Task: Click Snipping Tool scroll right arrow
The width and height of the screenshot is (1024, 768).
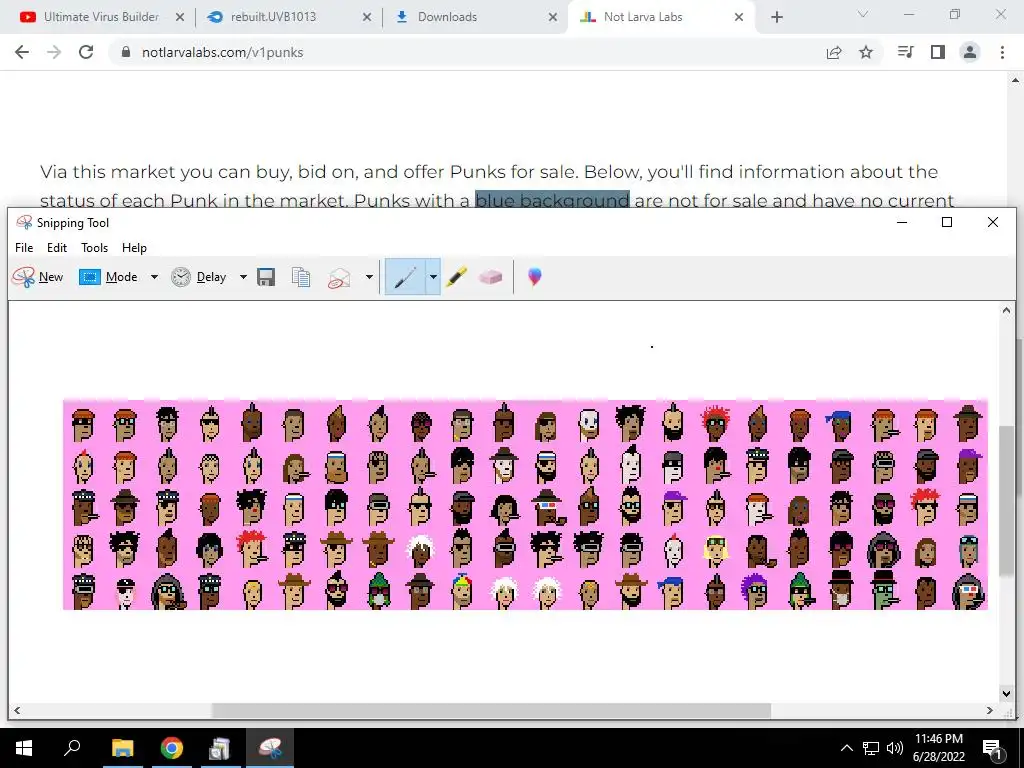Action: pos(989,710)
